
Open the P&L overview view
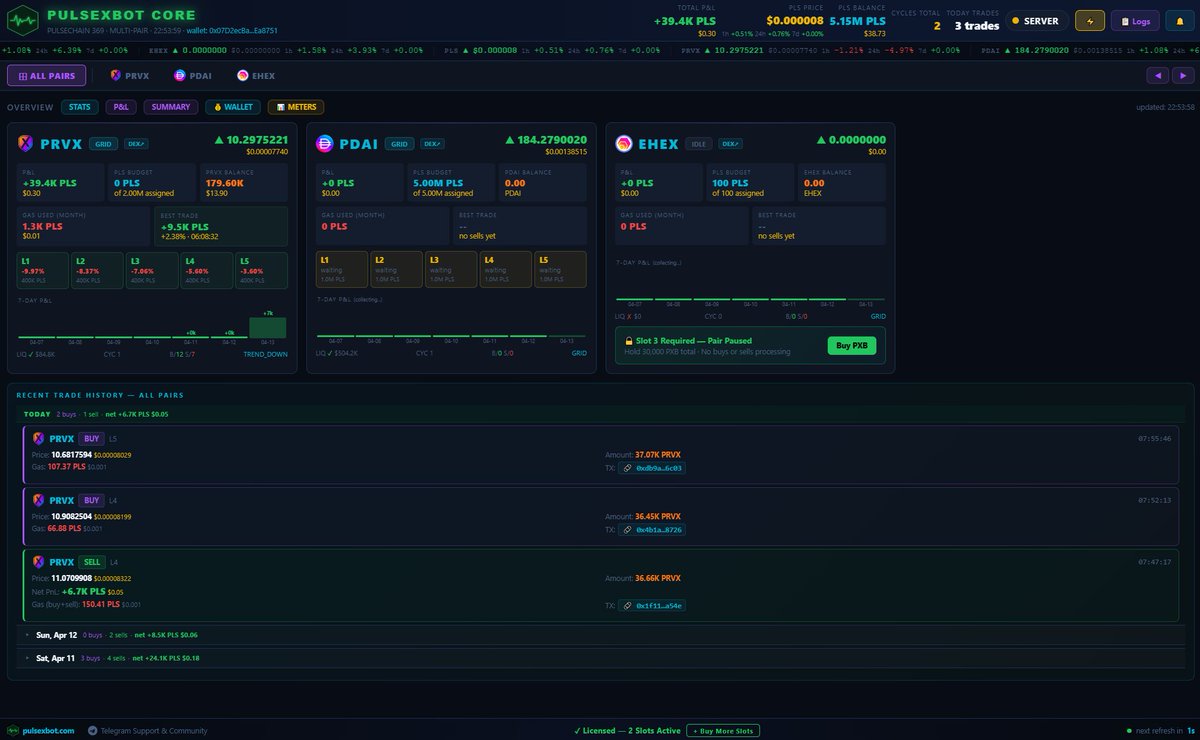click(x=120, y=107)
